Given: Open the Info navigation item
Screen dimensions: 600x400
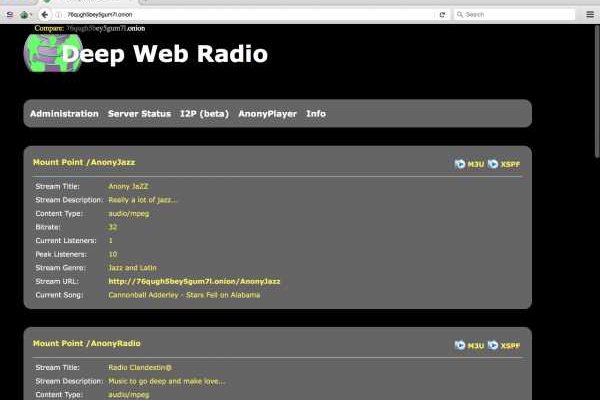Looking at the screenshot, I should click(316, 114).
